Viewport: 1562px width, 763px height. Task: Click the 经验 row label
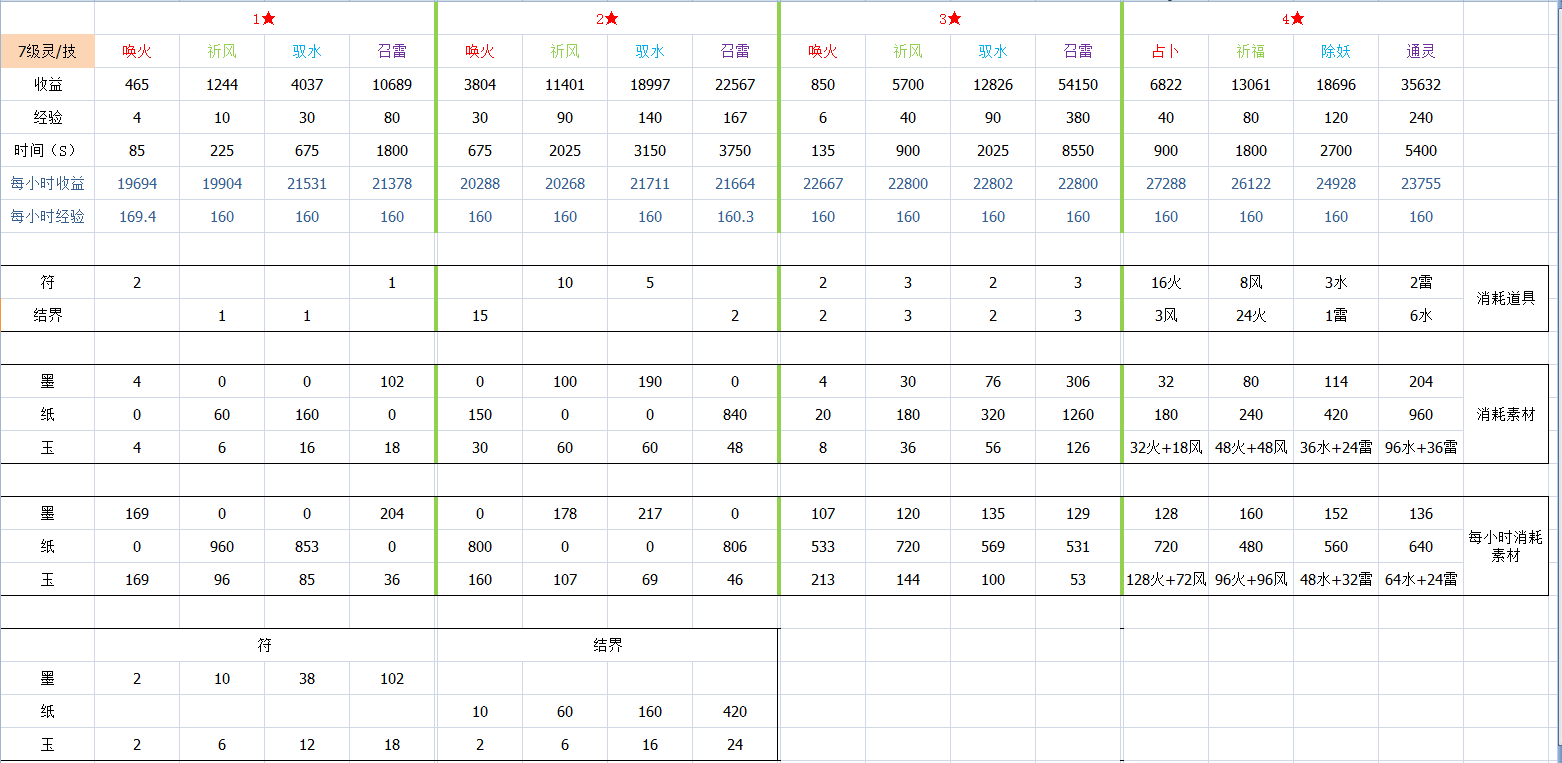click(48, 117)
